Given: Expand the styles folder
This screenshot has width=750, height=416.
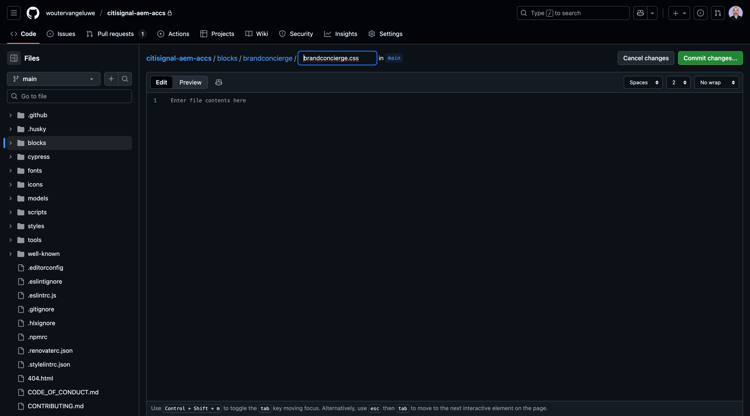Looking at the screenshot, I should click(11, 226).
